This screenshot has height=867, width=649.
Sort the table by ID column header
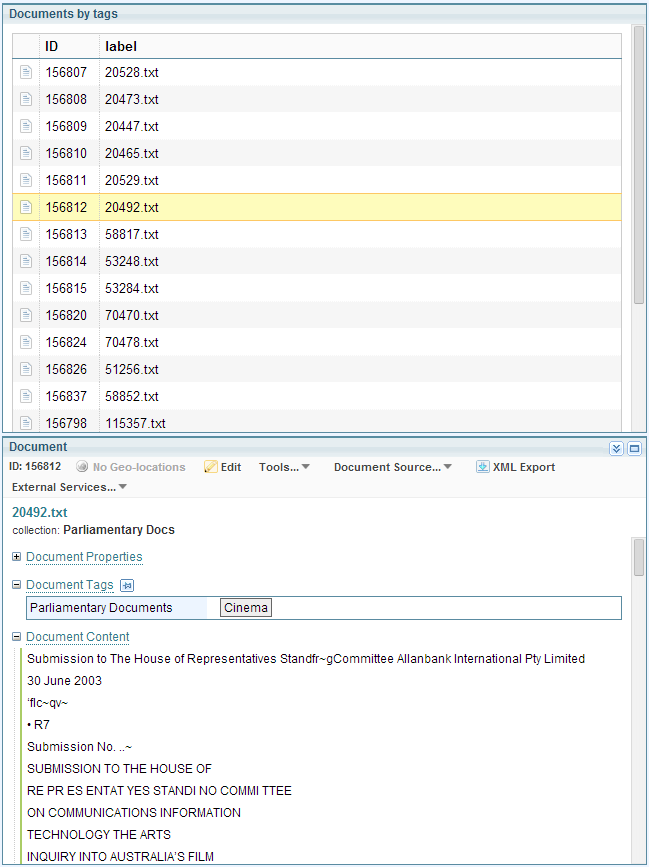point(52,46)
